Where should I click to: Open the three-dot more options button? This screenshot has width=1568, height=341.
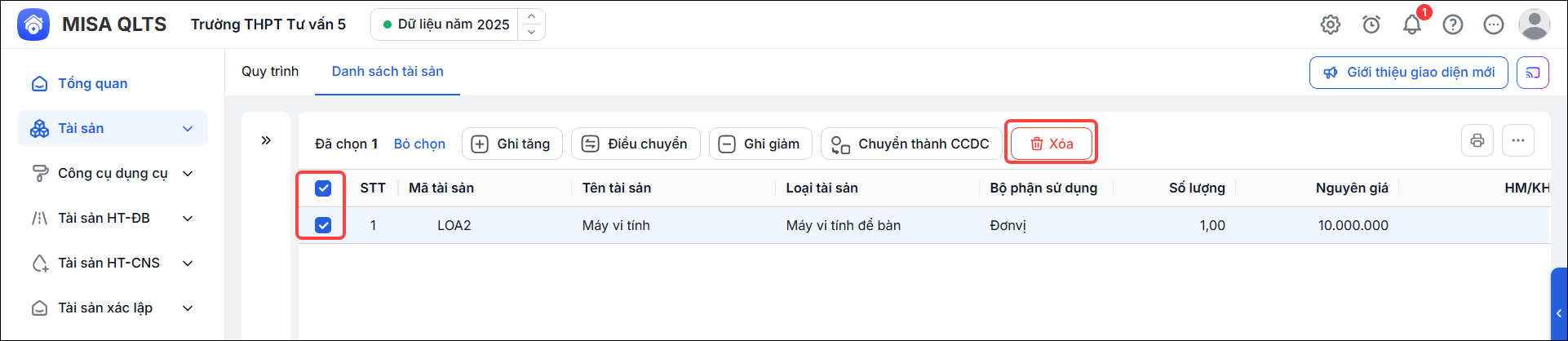[x=1518, y=140]
